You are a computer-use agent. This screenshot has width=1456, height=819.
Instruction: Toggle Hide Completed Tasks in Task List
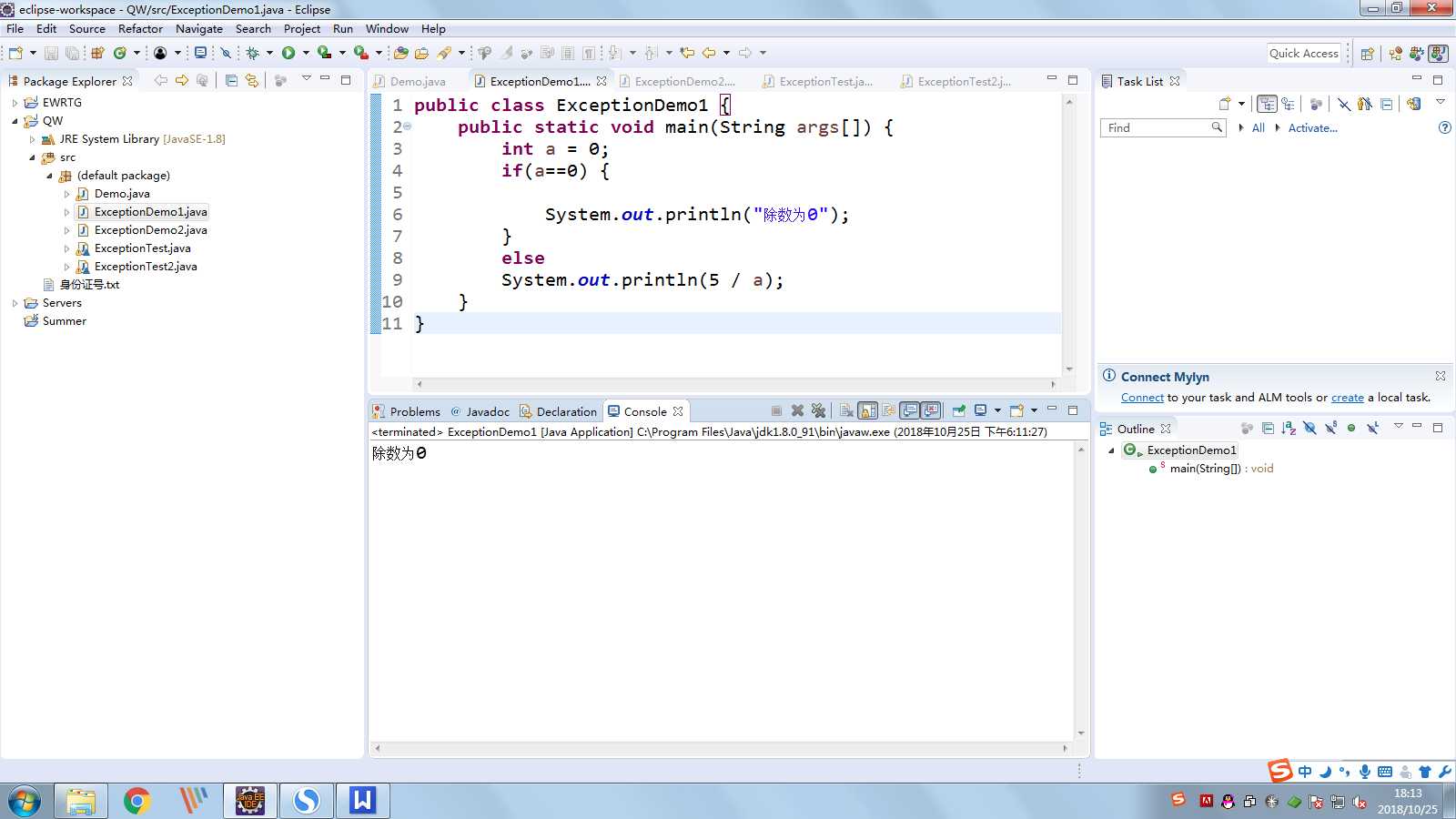[1345, 103]
